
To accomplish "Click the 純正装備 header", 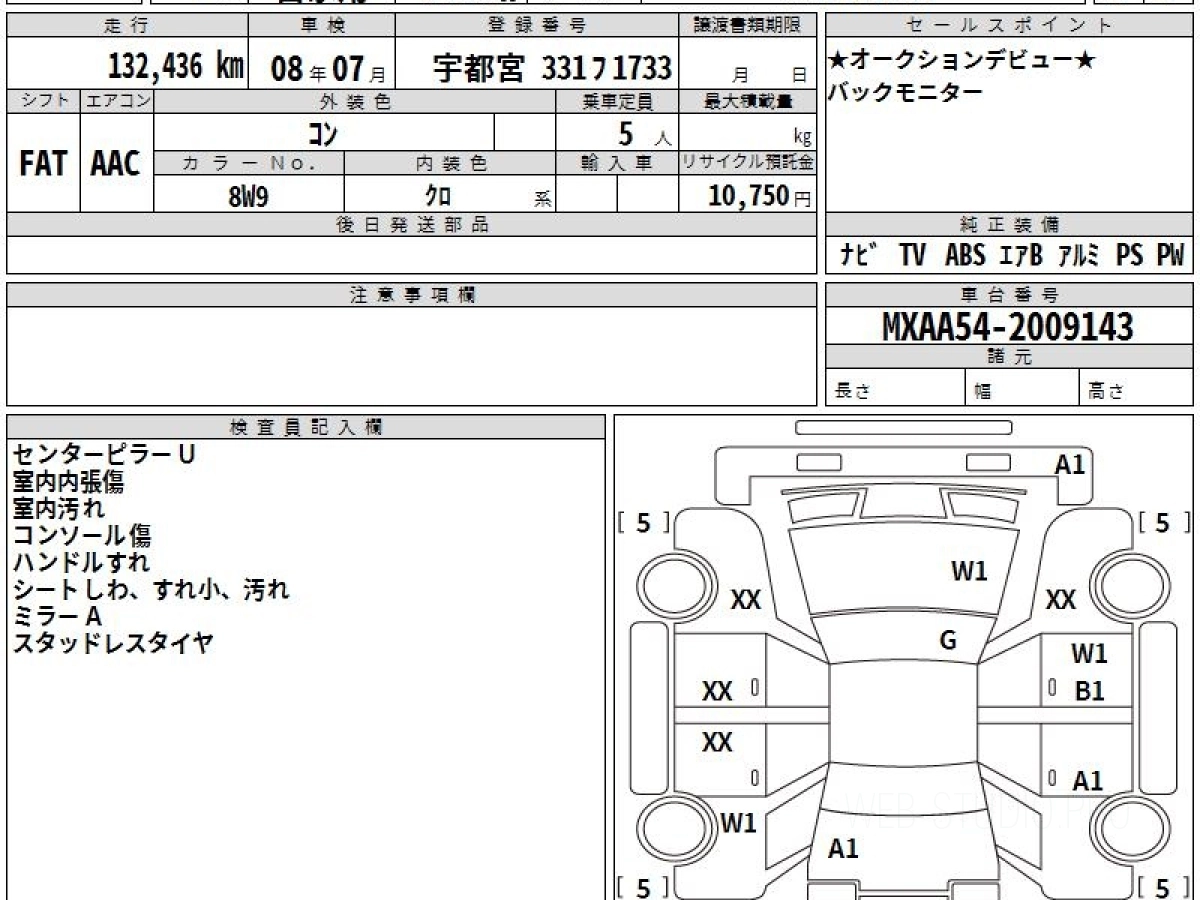I will (1009, 225).
